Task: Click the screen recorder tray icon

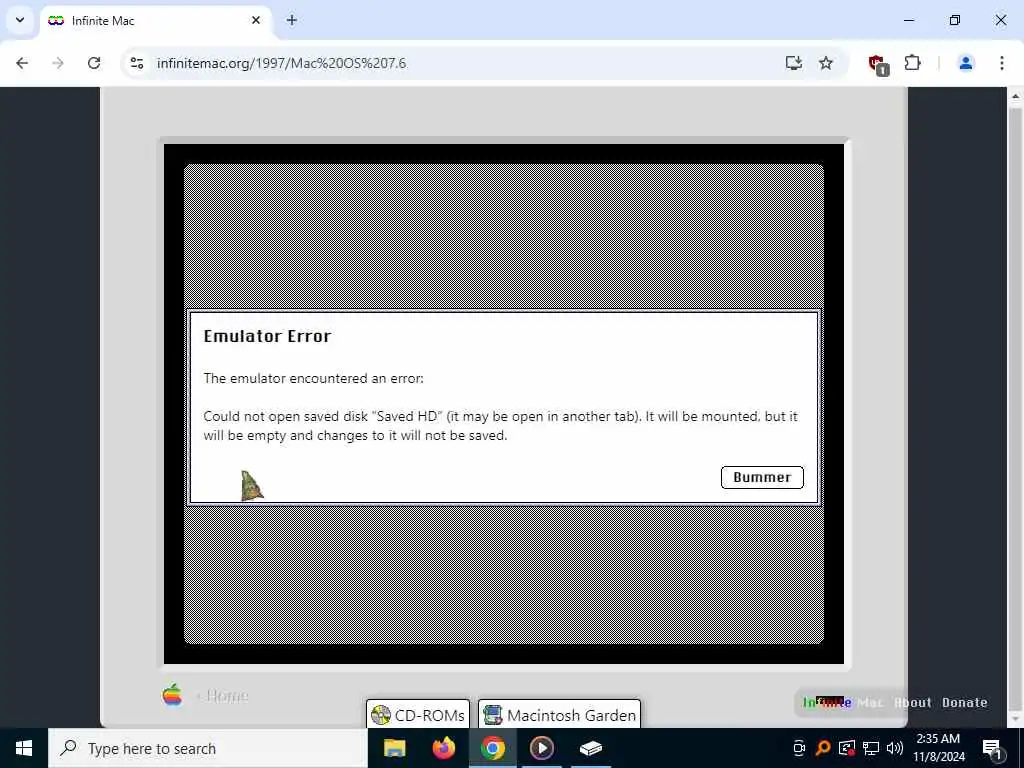Action: click(846, 748)
